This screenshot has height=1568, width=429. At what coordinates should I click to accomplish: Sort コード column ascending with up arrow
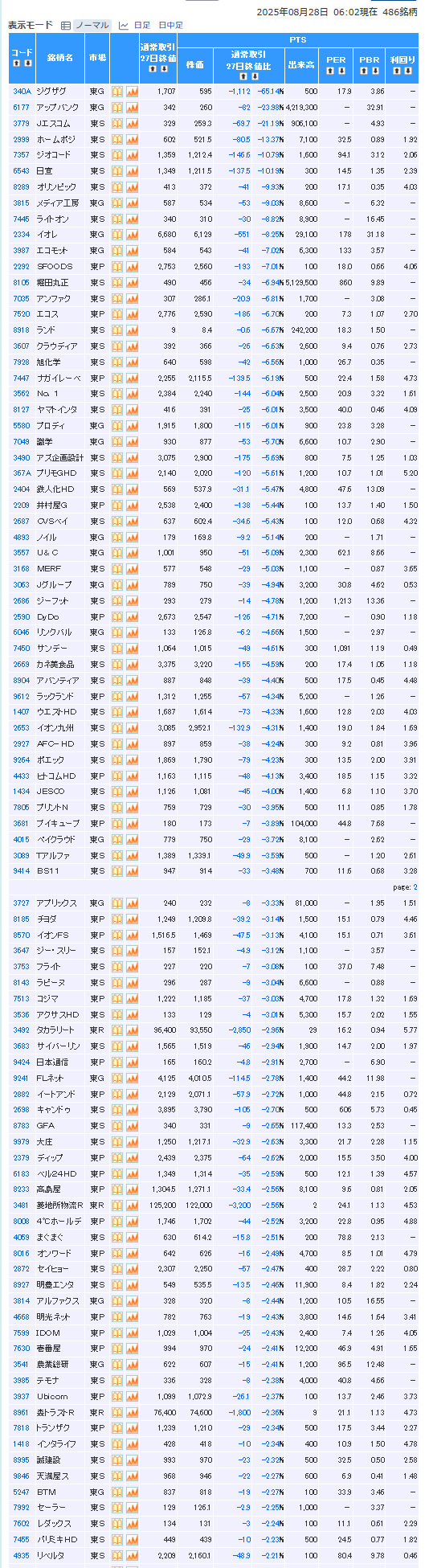(17, 63)
